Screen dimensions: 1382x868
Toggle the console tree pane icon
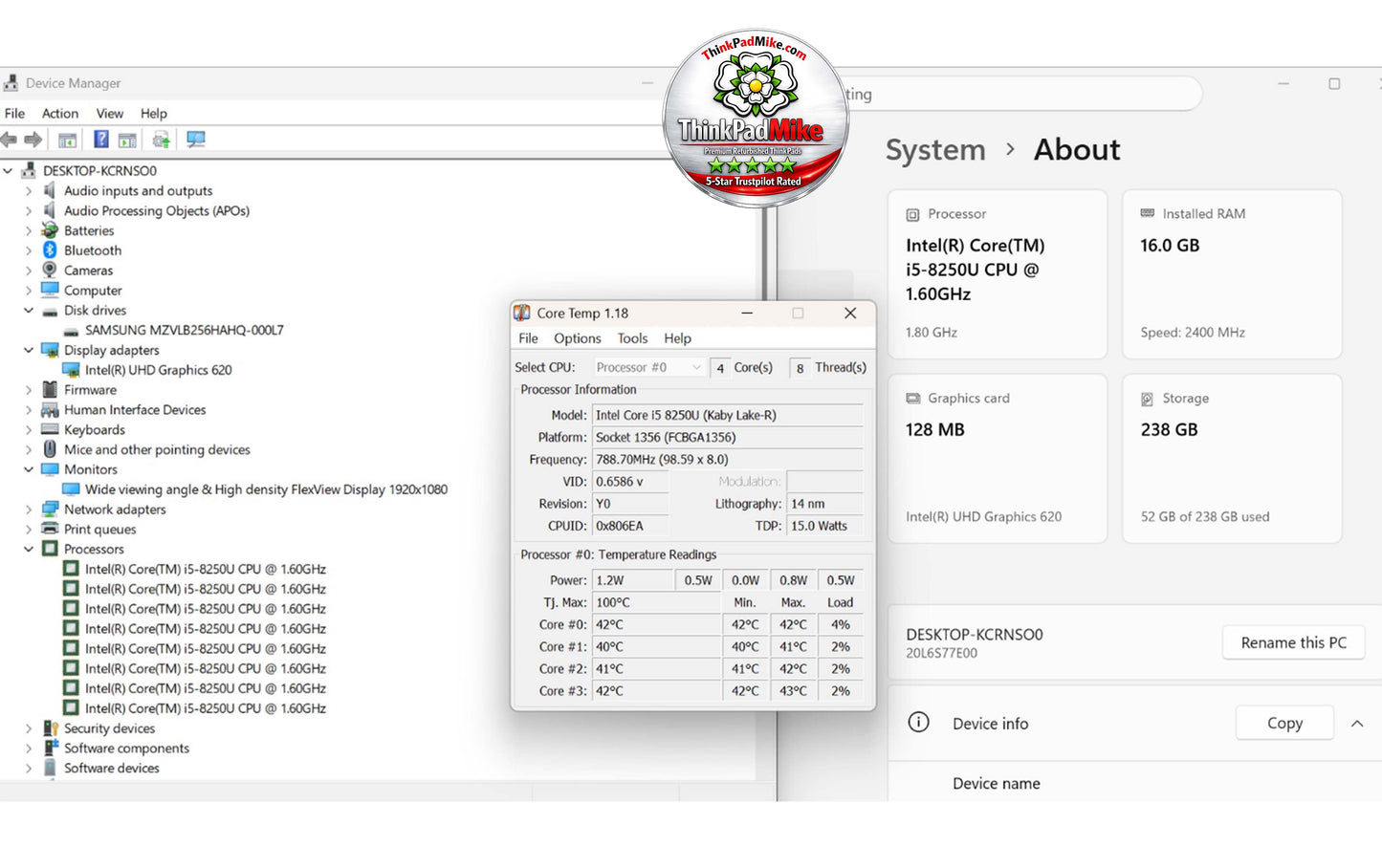pos(67,140)
